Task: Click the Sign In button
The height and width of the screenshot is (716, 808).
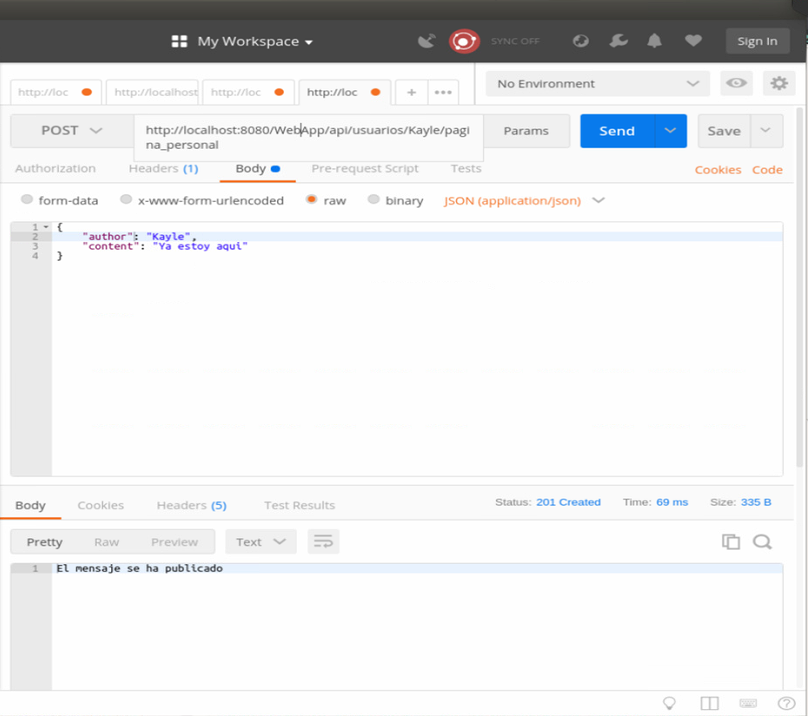Action: click(x=758, y=41)
